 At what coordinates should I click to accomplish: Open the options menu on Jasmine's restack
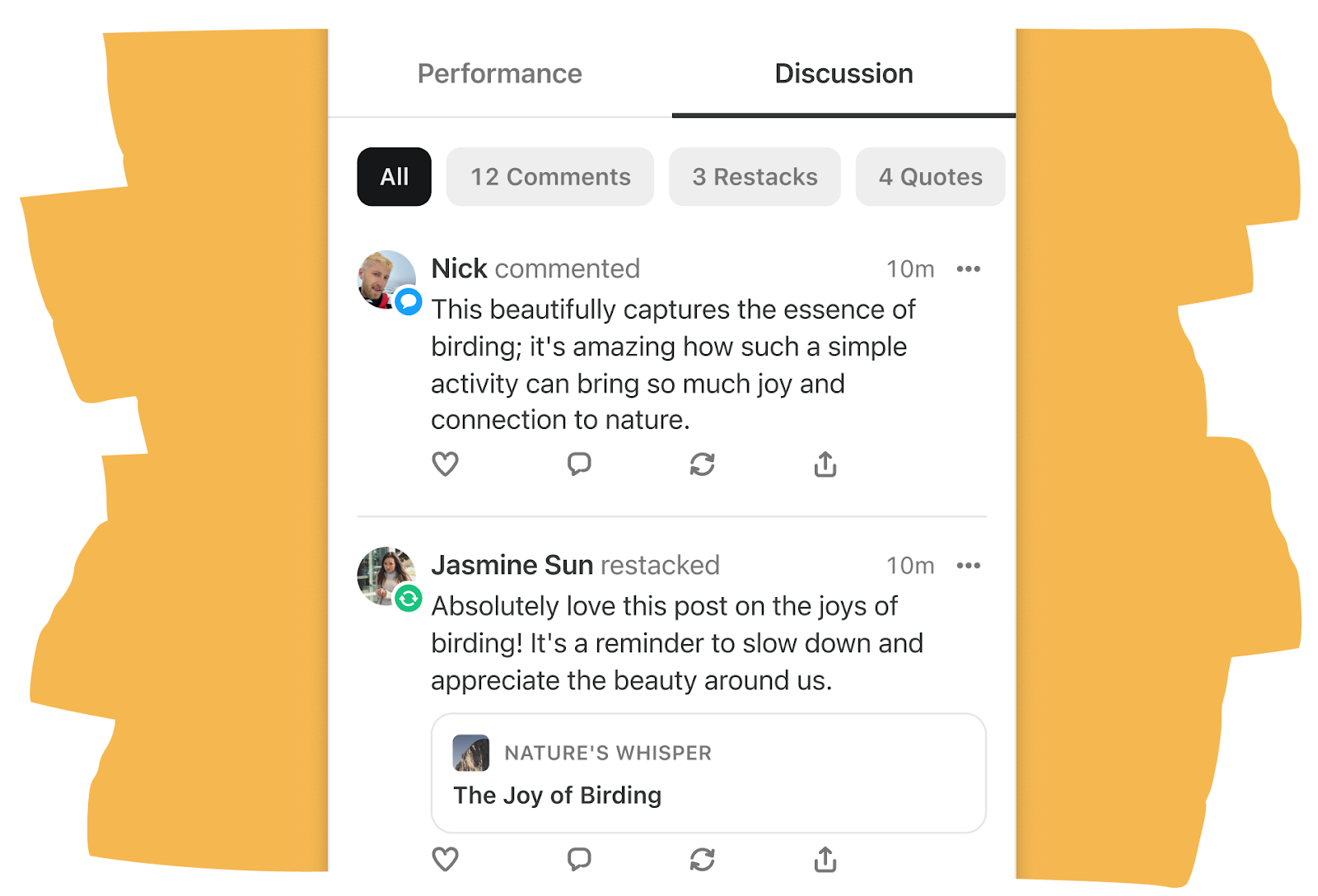[x=970, y=565]
